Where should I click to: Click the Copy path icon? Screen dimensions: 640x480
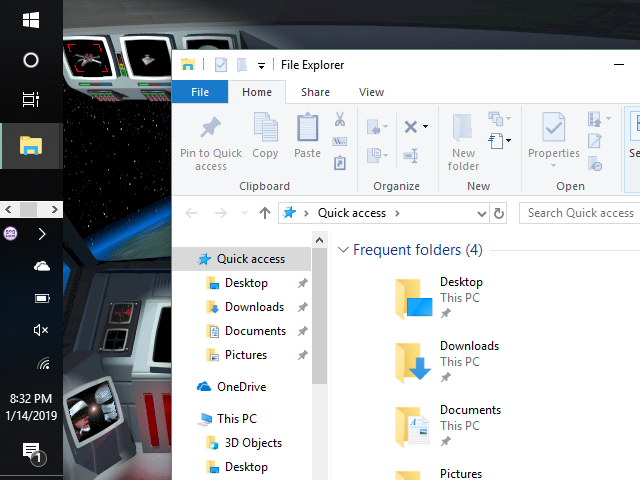pos(340,141)
